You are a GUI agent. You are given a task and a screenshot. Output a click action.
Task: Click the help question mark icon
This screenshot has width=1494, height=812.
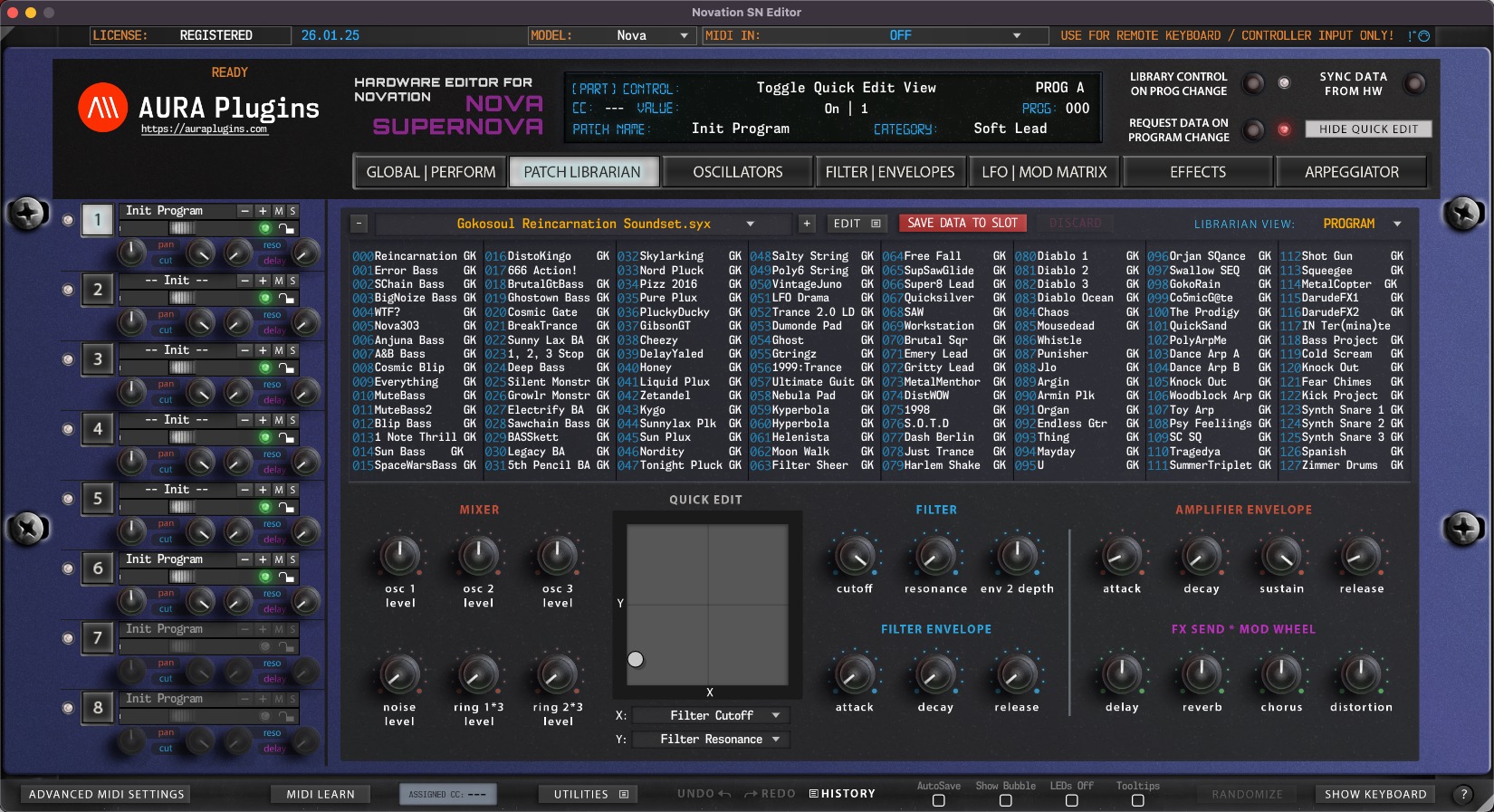pyautogui.click(x=1462, y=794)
